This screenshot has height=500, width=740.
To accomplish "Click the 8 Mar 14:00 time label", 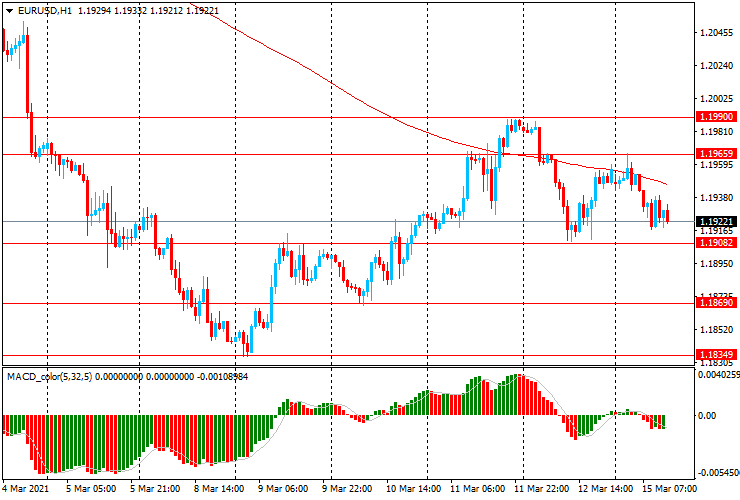I will tap(219, 490).
